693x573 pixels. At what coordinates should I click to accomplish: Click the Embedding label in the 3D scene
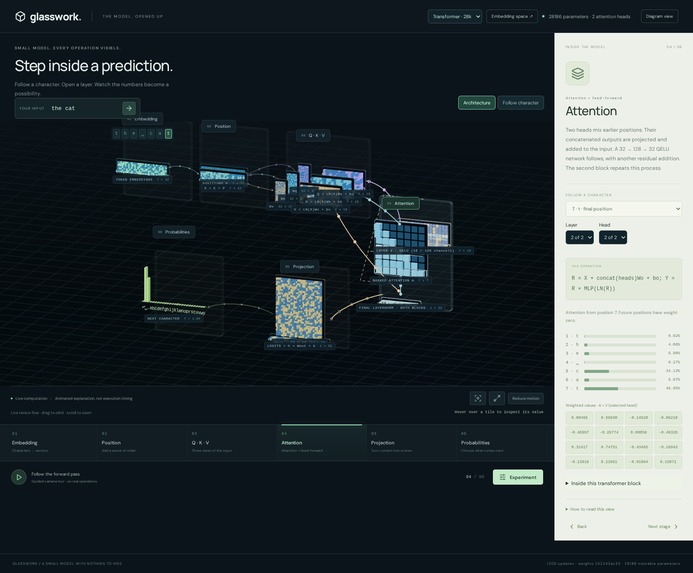click(143, 119)
